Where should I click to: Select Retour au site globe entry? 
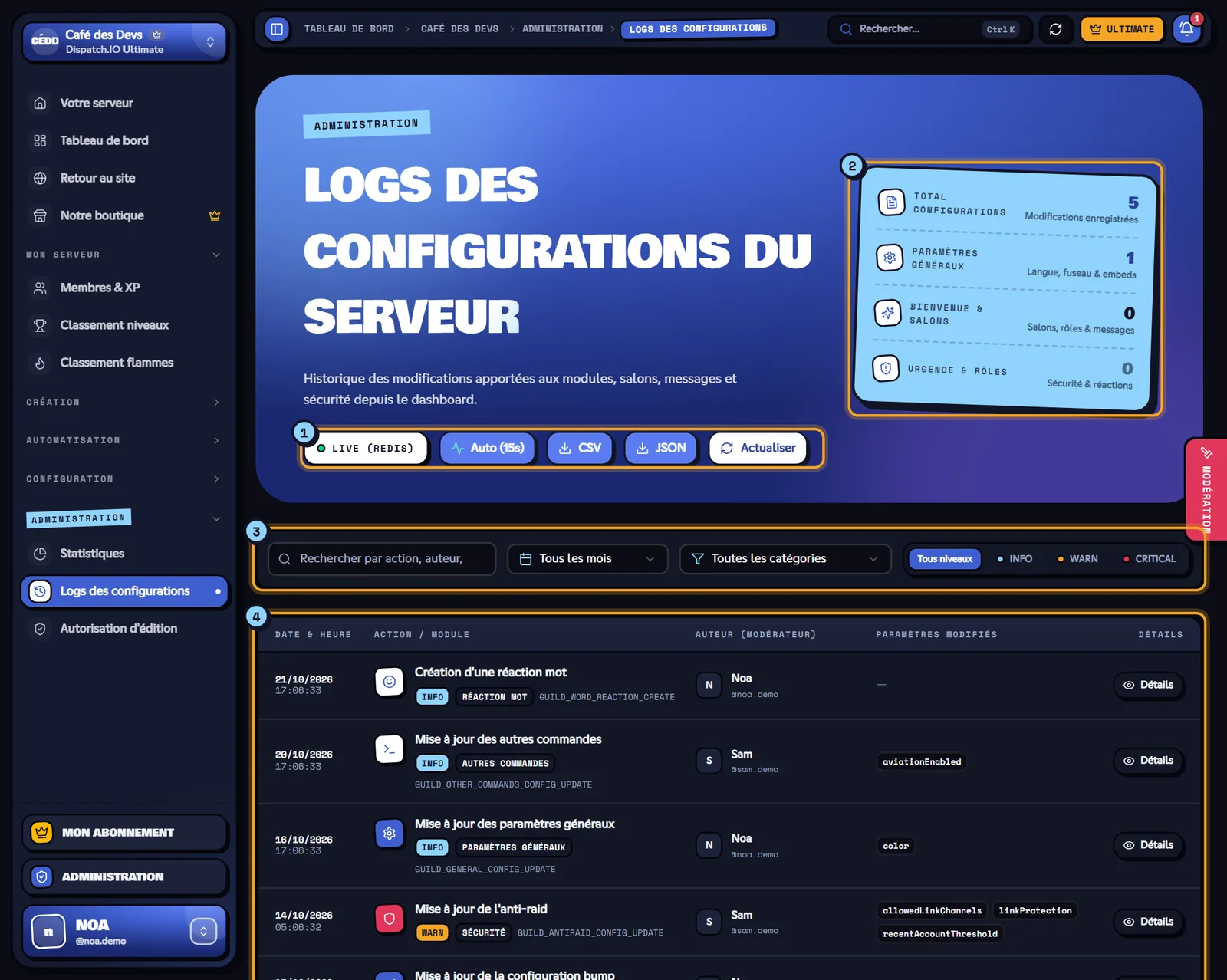click(124, 178)
